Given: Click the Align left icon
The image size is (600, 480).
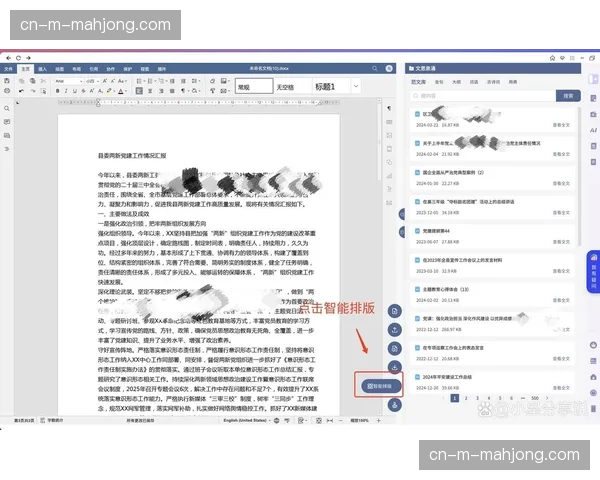Looking at the screenshot, I should 139,91.
